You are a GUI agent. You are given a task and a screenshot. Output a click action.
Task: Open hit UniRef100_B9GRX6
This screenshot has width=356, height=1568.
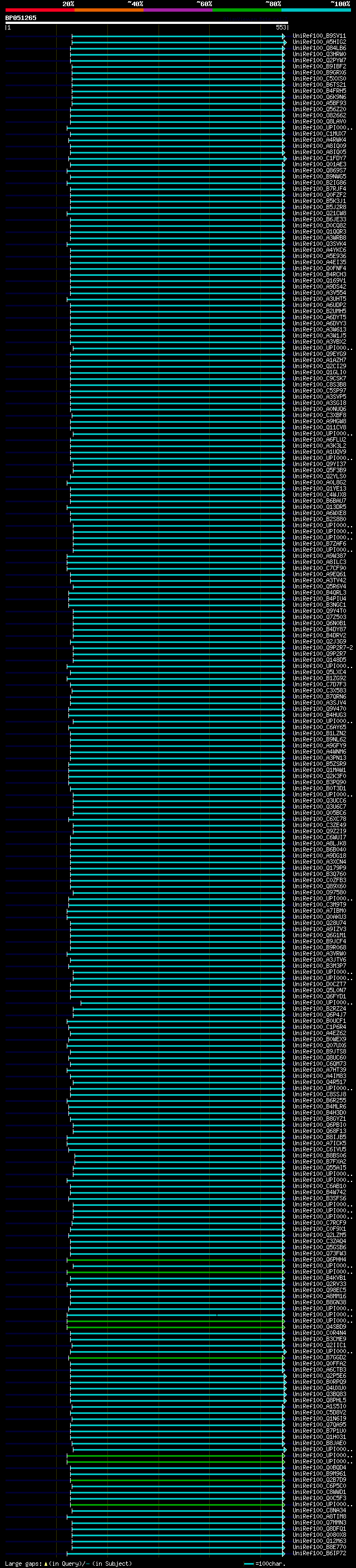(319, 72)
